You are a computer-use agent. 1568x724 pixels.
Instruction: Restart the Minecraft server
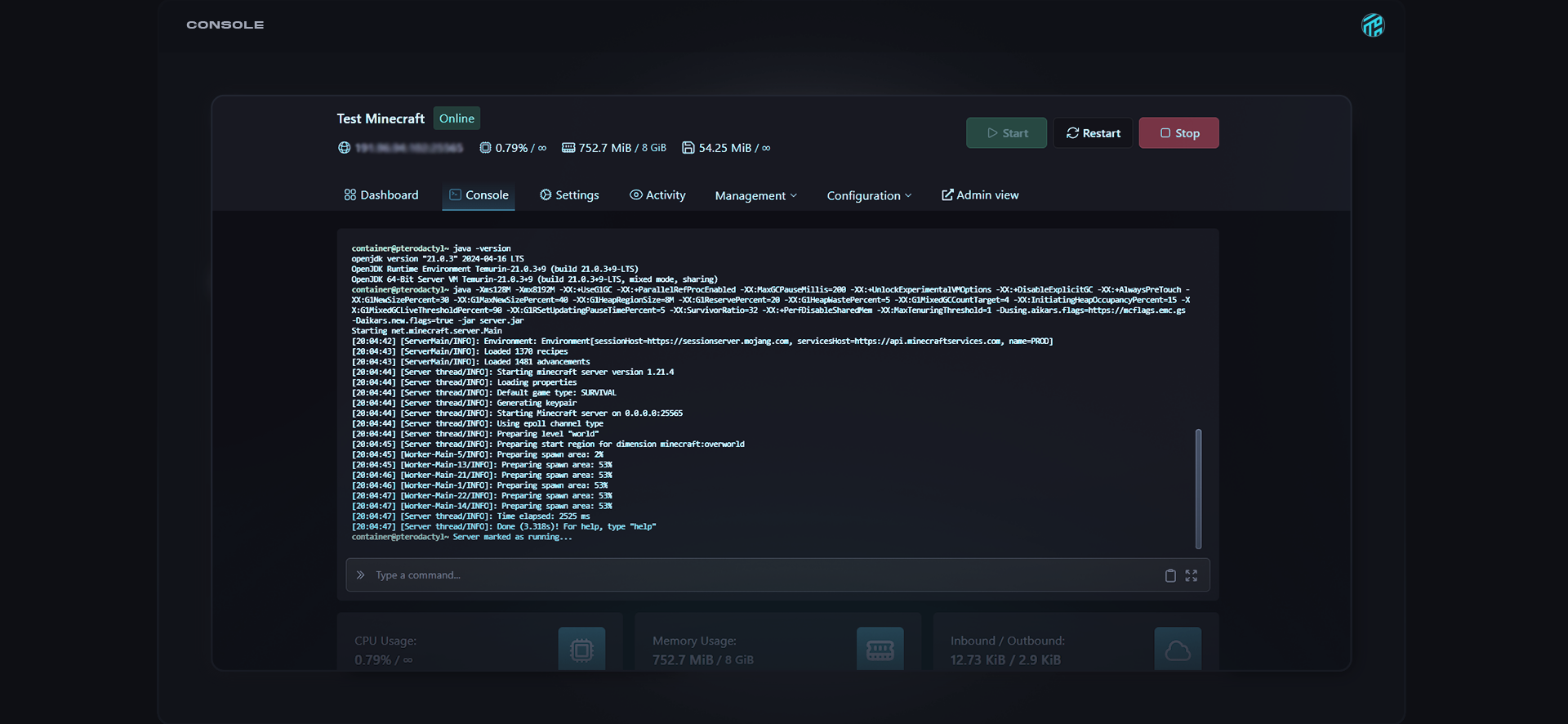pyautogui.click(x=1093, y=133)
